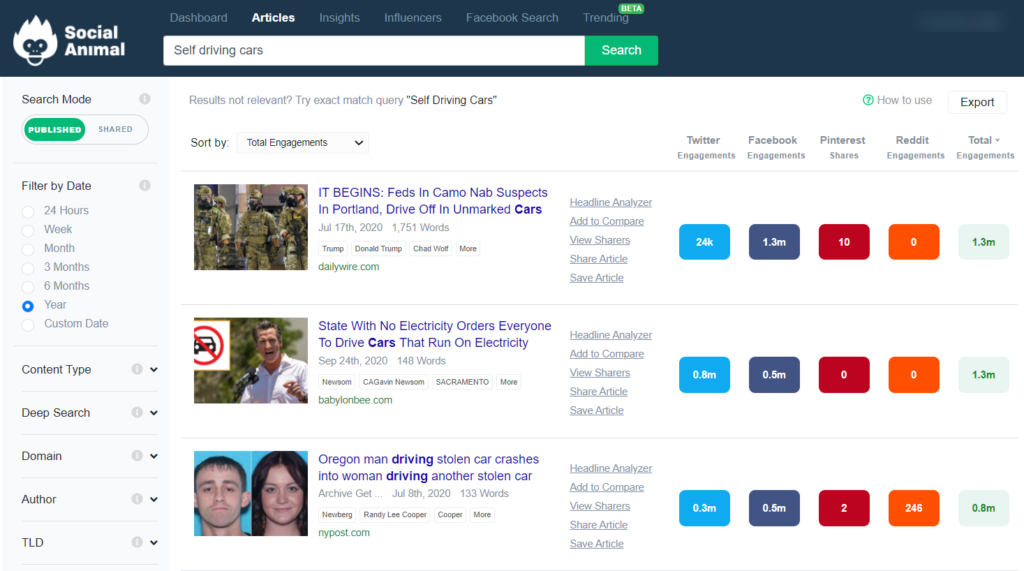Click the Randy Lee Cooper tag

tap(395, 514)
